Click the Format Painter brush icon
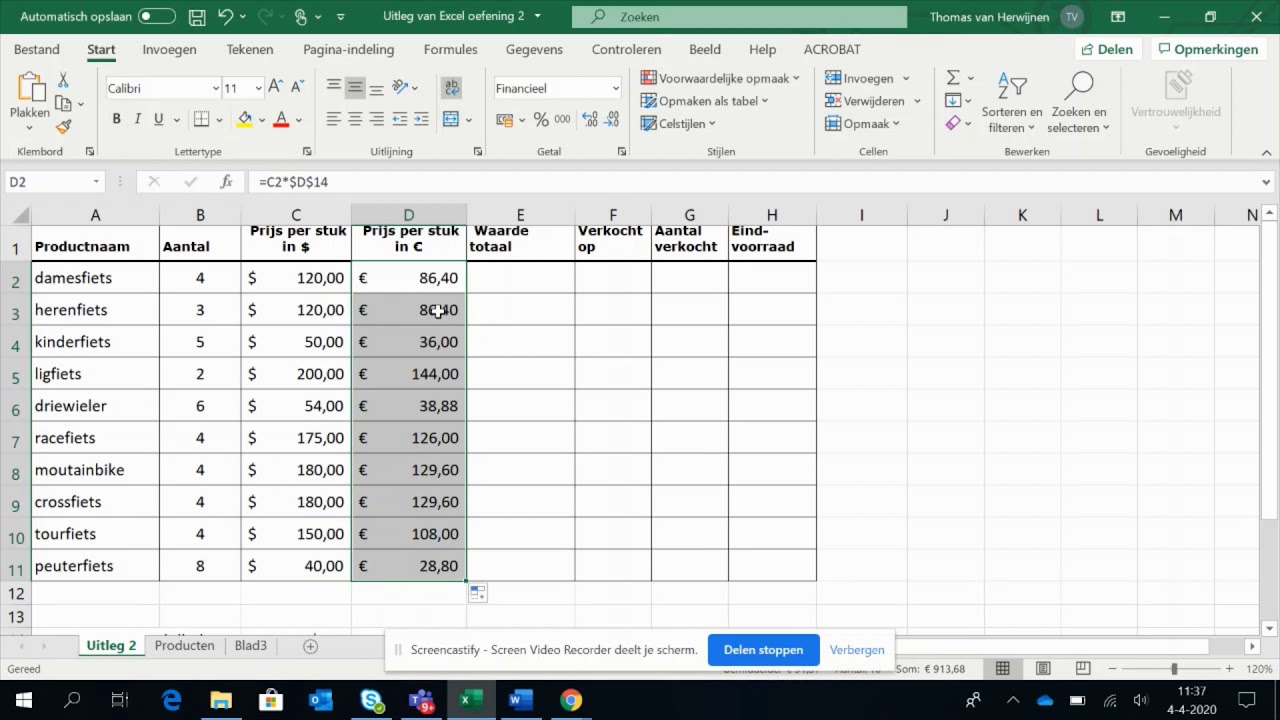1280x720 pixels. point(63,127)
